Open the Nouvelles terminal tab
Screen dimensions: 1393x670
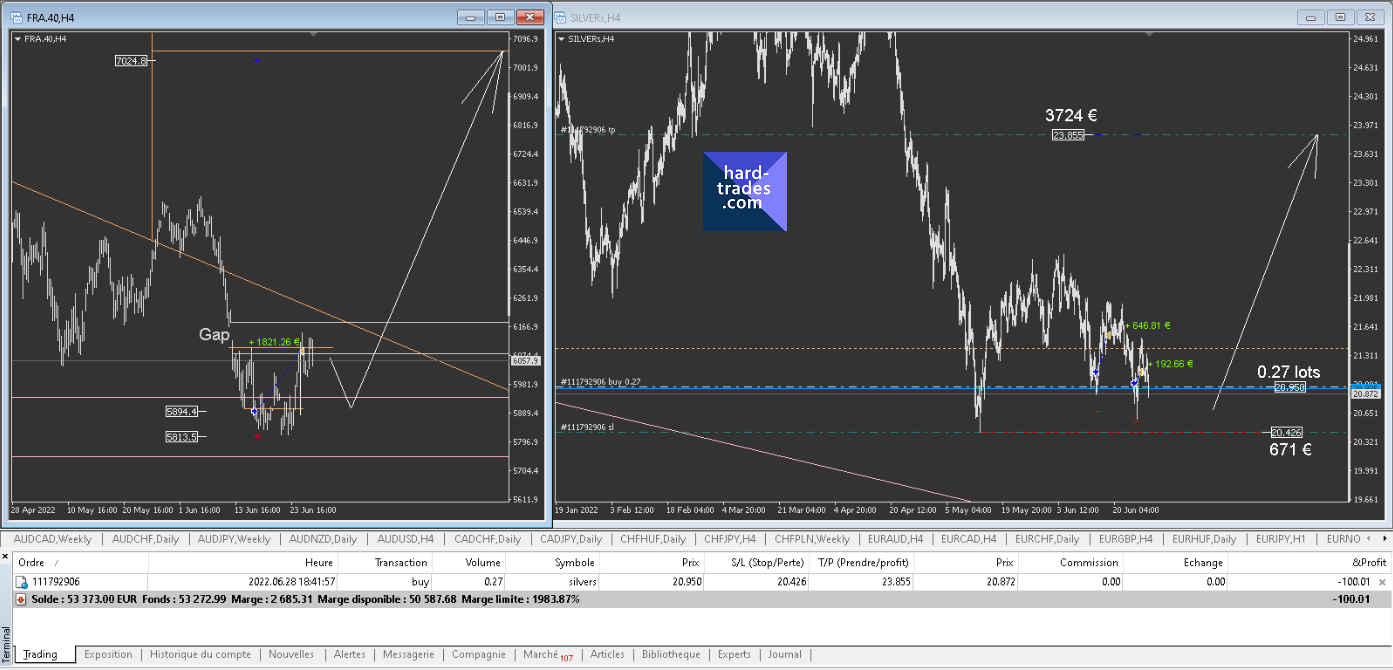click(291, 654)
